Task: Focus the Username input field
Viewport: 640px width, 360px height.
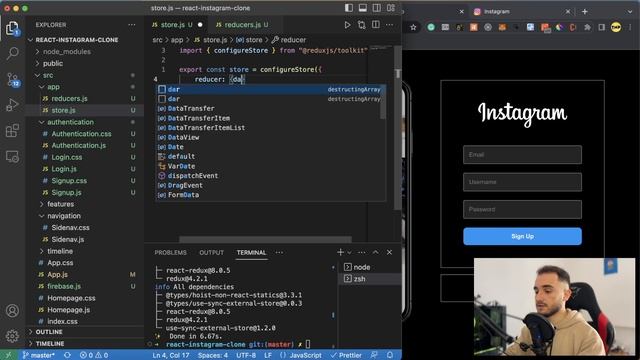Action: click(x=522, y=182)
